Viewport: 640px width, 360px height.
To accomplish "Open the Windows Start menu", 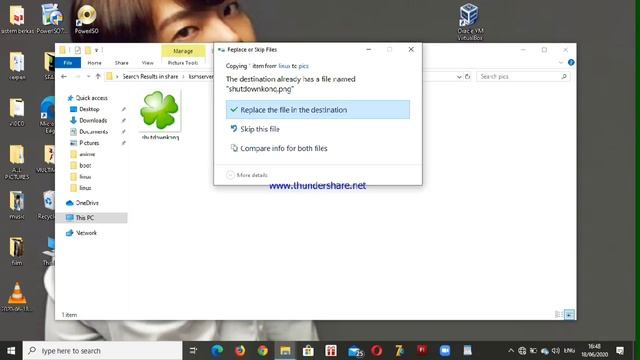I will coord(11,351).
